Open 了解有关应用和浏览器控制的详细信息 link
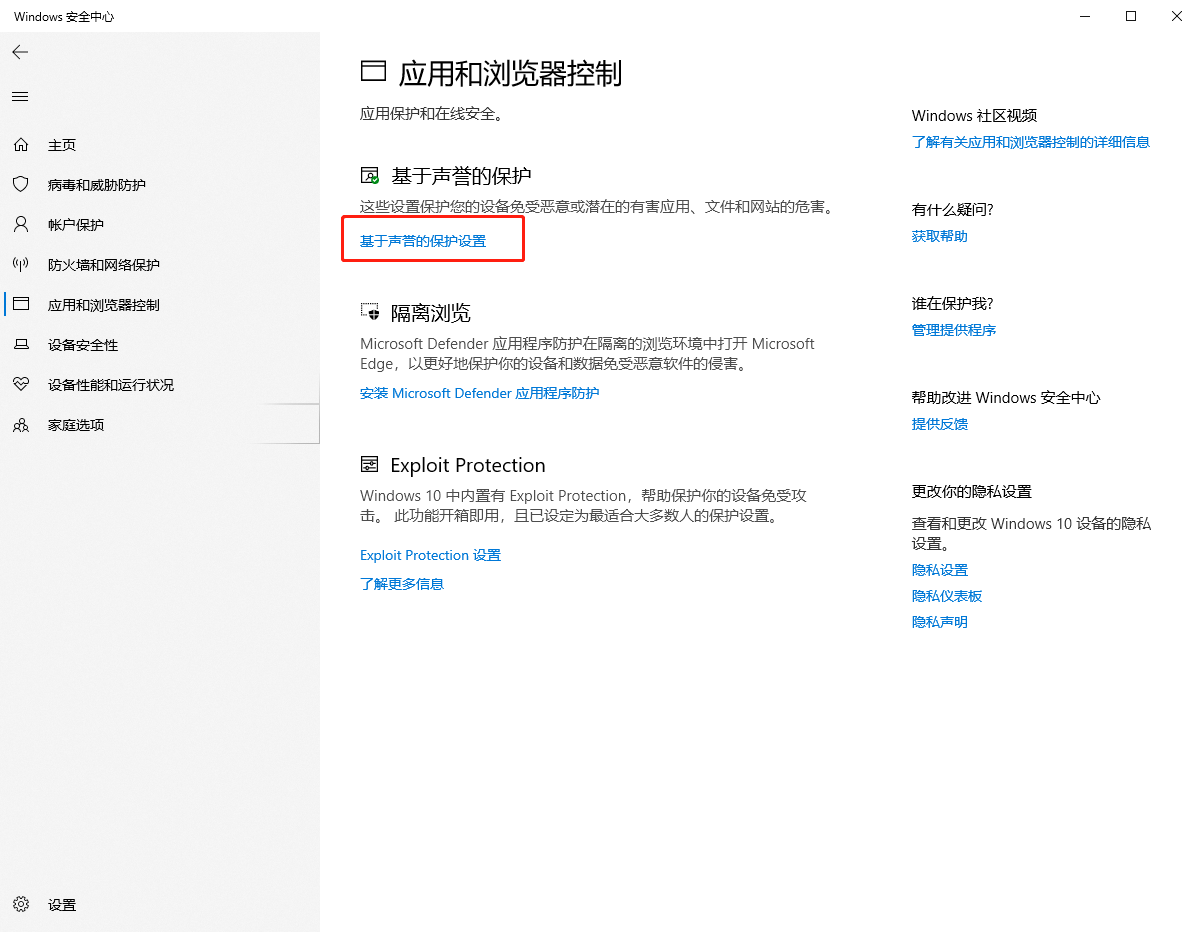The height and width of the screenshot is (932, 1200). [x=1031, y=142]
